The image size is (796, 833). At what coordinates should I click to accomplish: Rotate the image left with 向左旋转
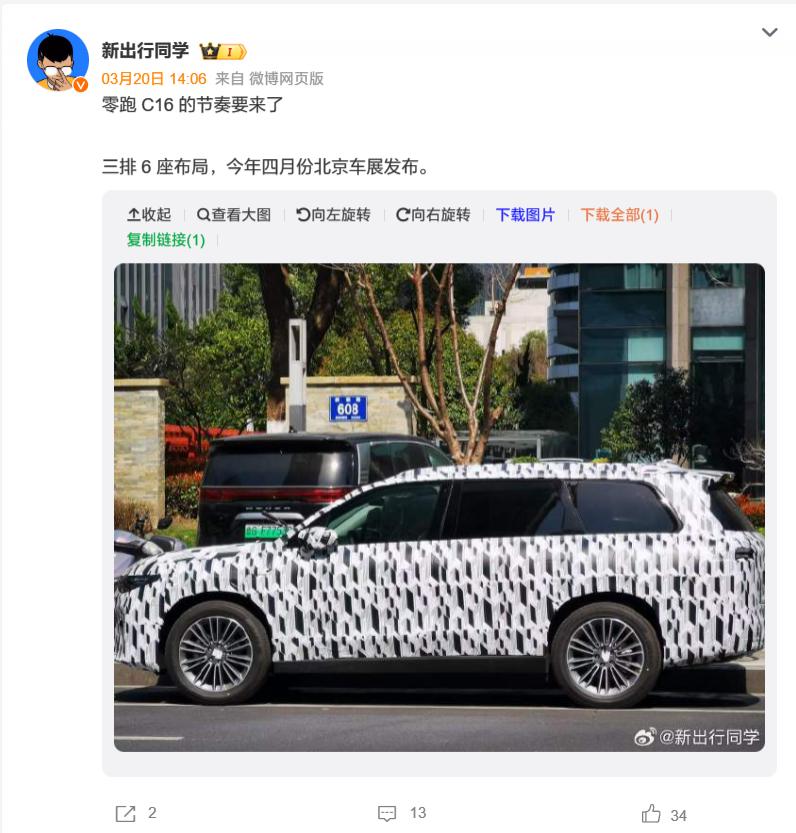point(333,215)
